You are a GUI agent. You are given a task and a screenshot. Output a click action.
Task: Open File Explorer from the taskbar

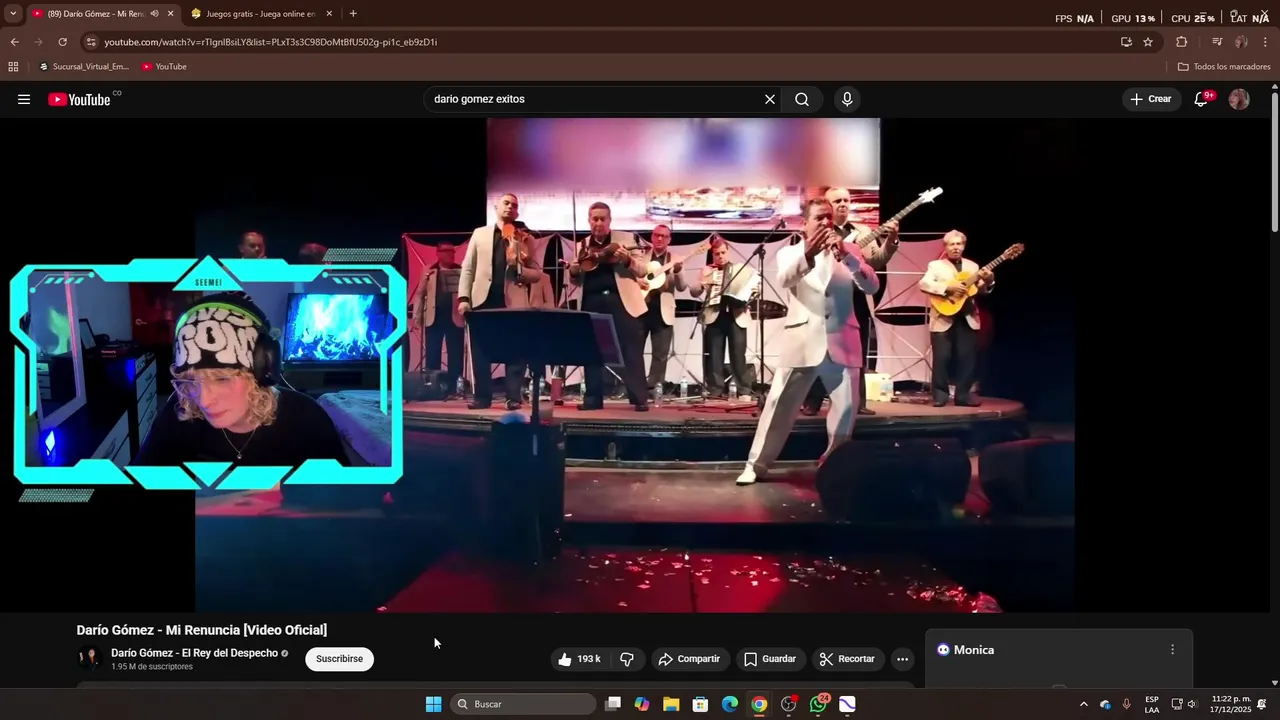[671, 704]
